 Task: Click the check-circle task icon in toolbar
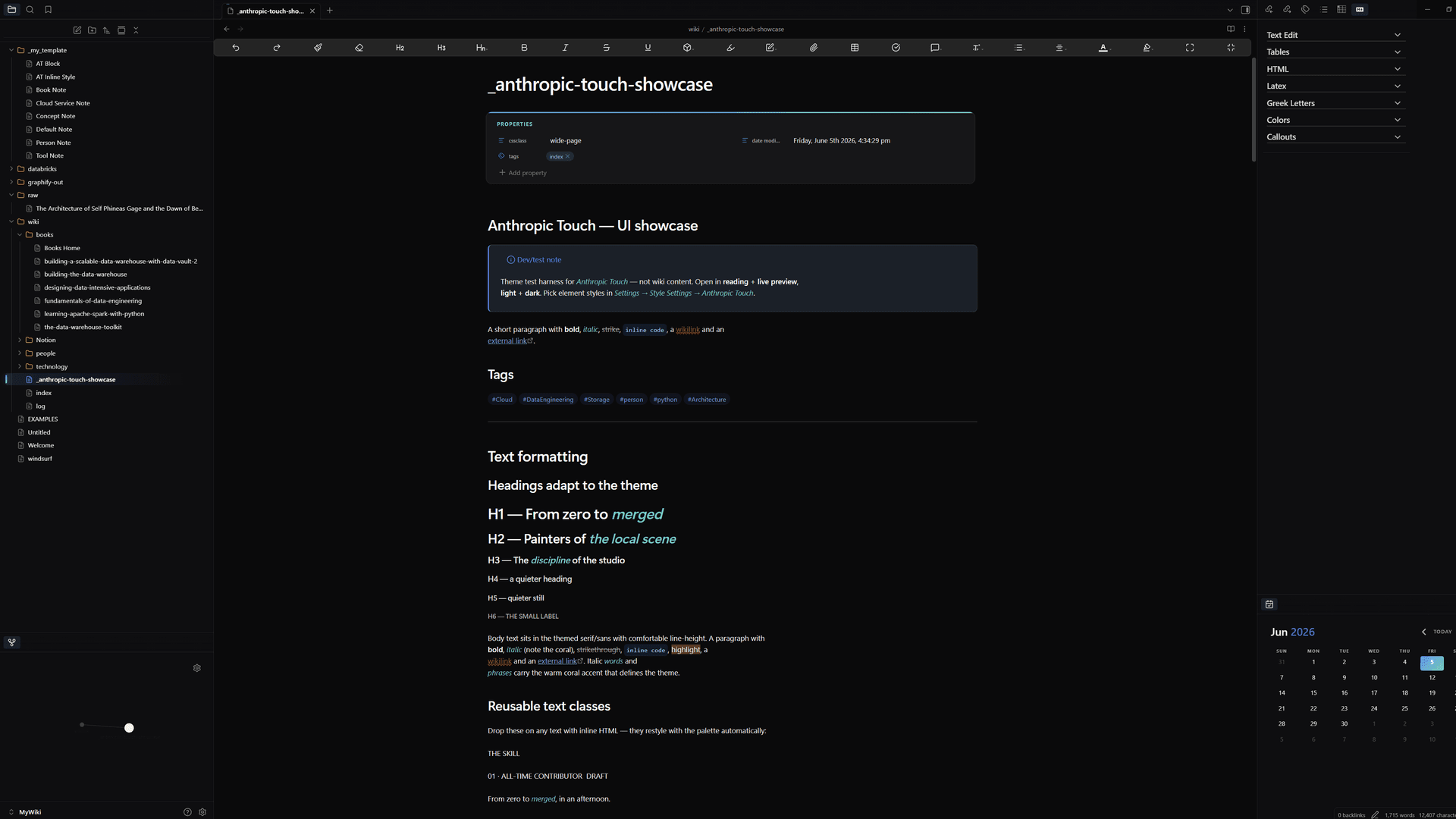click(896, 48)
